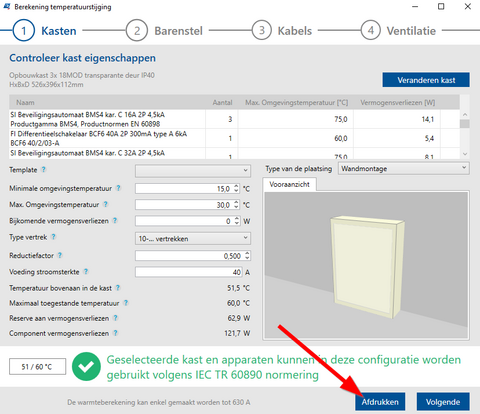Show help for Component vermogensverliezen
Viewport: 480px width, 414px height.
coord(115,333)
